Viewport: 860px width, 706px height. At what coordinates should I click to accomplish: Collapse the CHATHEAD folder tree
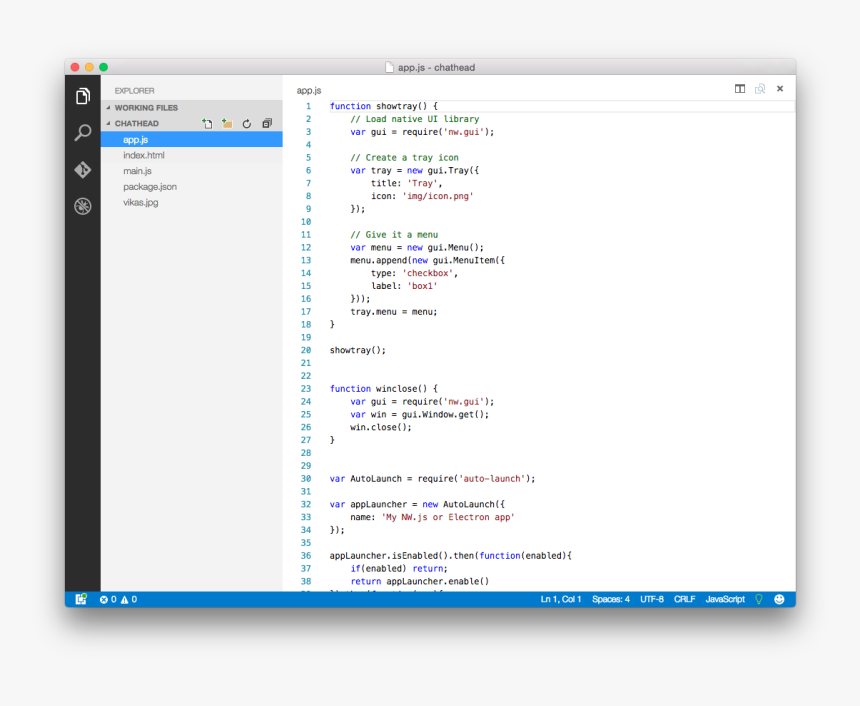pyautogui.click(x=110, y=124)
